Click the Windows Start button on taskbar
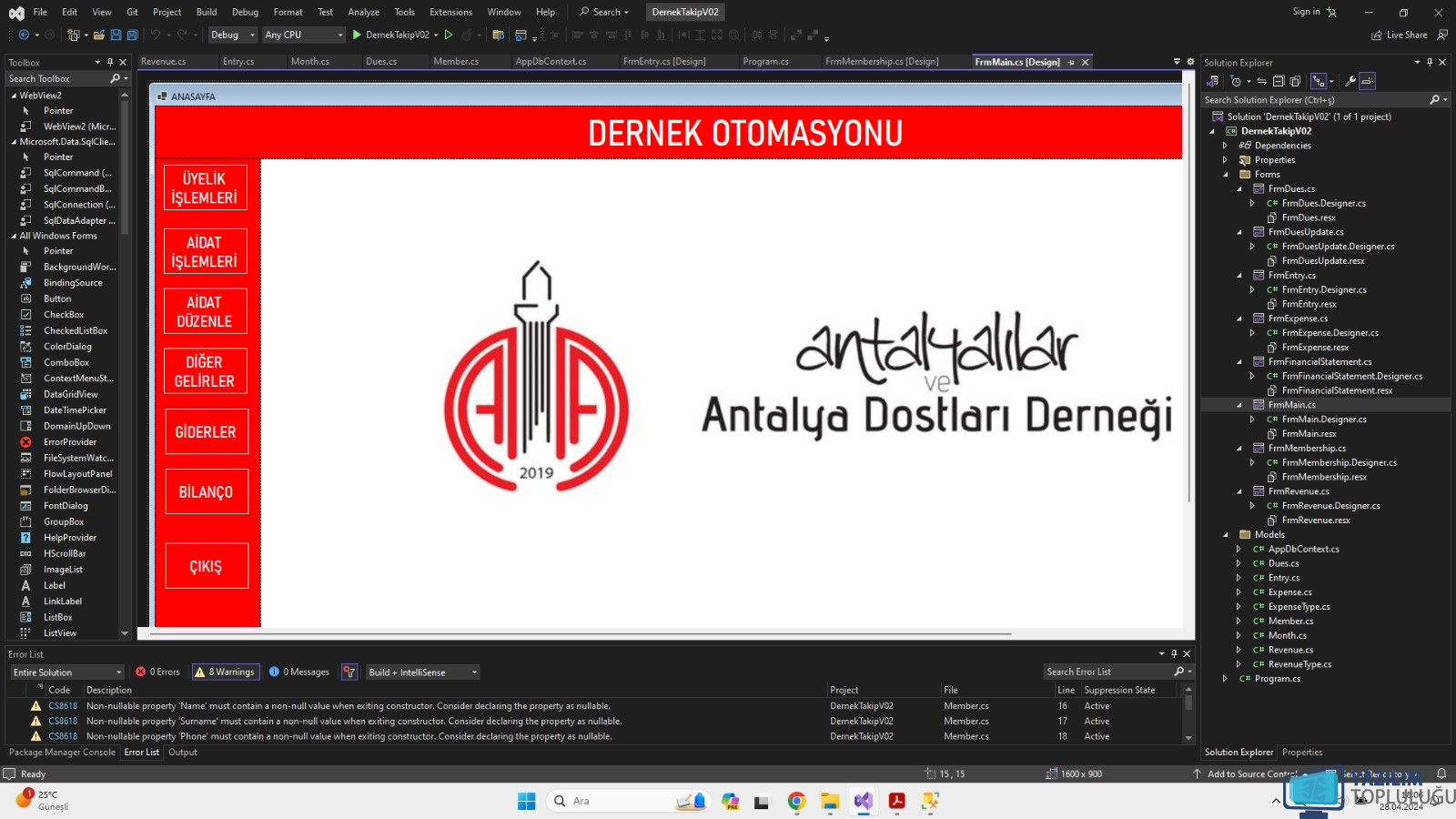1456x819 pixels. [x=527, y=801]
